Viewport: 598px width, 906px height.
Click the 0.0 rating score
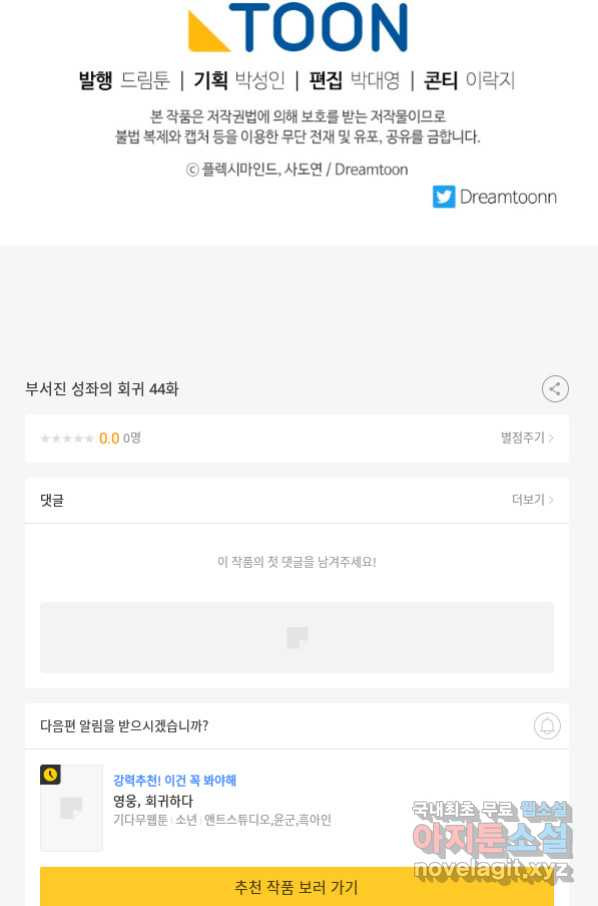pyautogui.click(x=109, y=438)
